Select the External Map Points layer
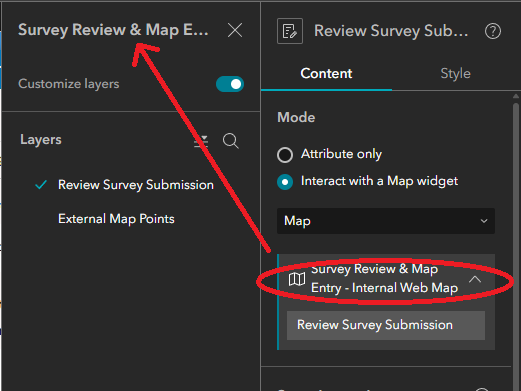 click(116, 219)
